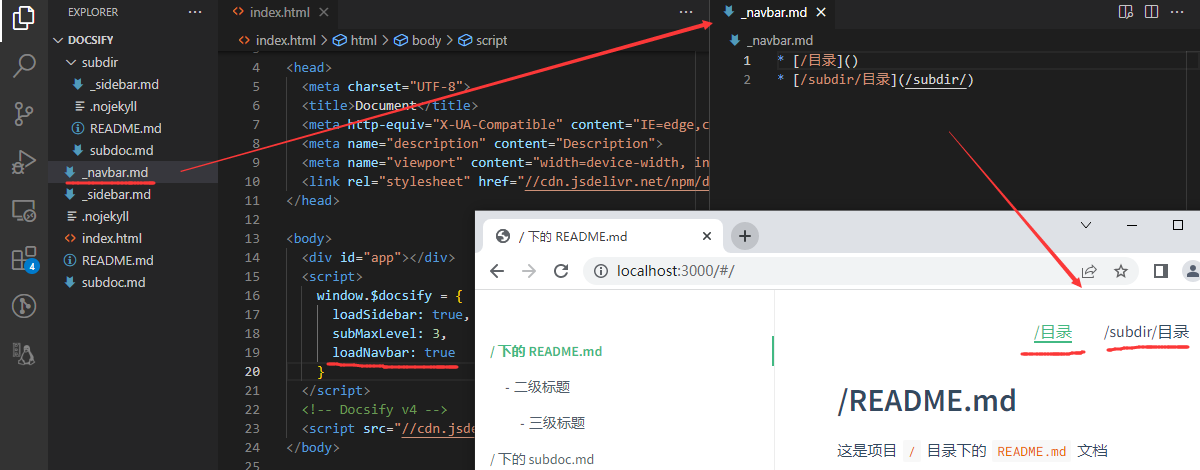1200x470 pixels.
Task: Close the '/ 下的 README.md' Chrome tab
Action: coord(707,237)
